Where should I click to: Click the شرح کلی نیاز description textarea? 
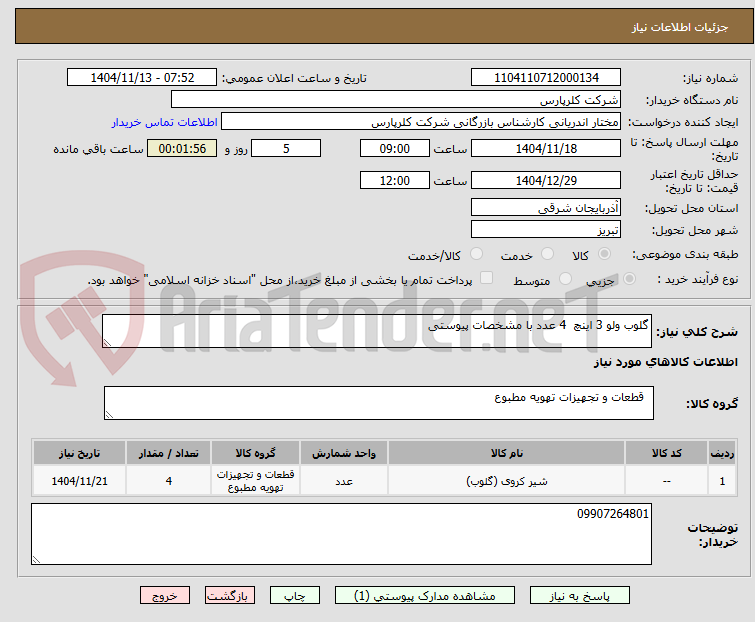tap(377, 331)
